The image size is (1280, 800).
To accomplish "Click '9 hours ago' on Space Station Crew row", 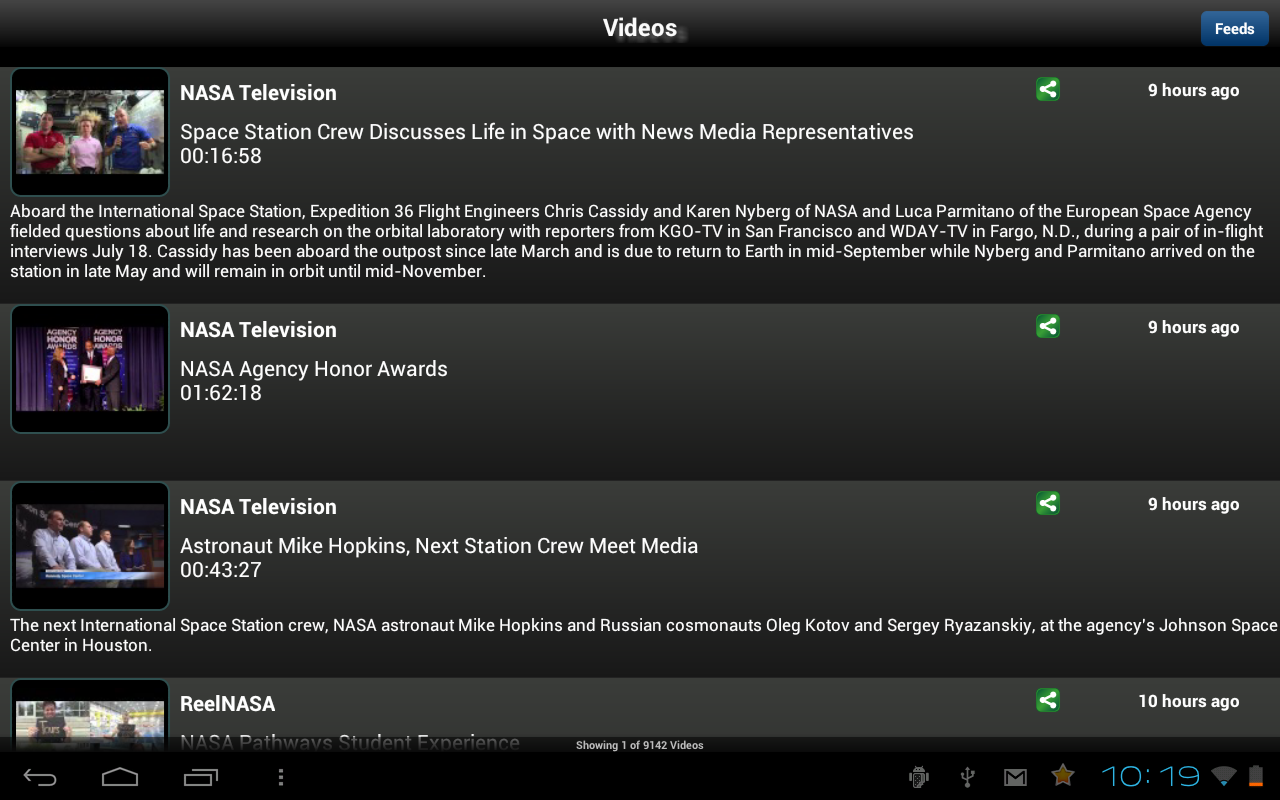I will (x=1193, y=90).
